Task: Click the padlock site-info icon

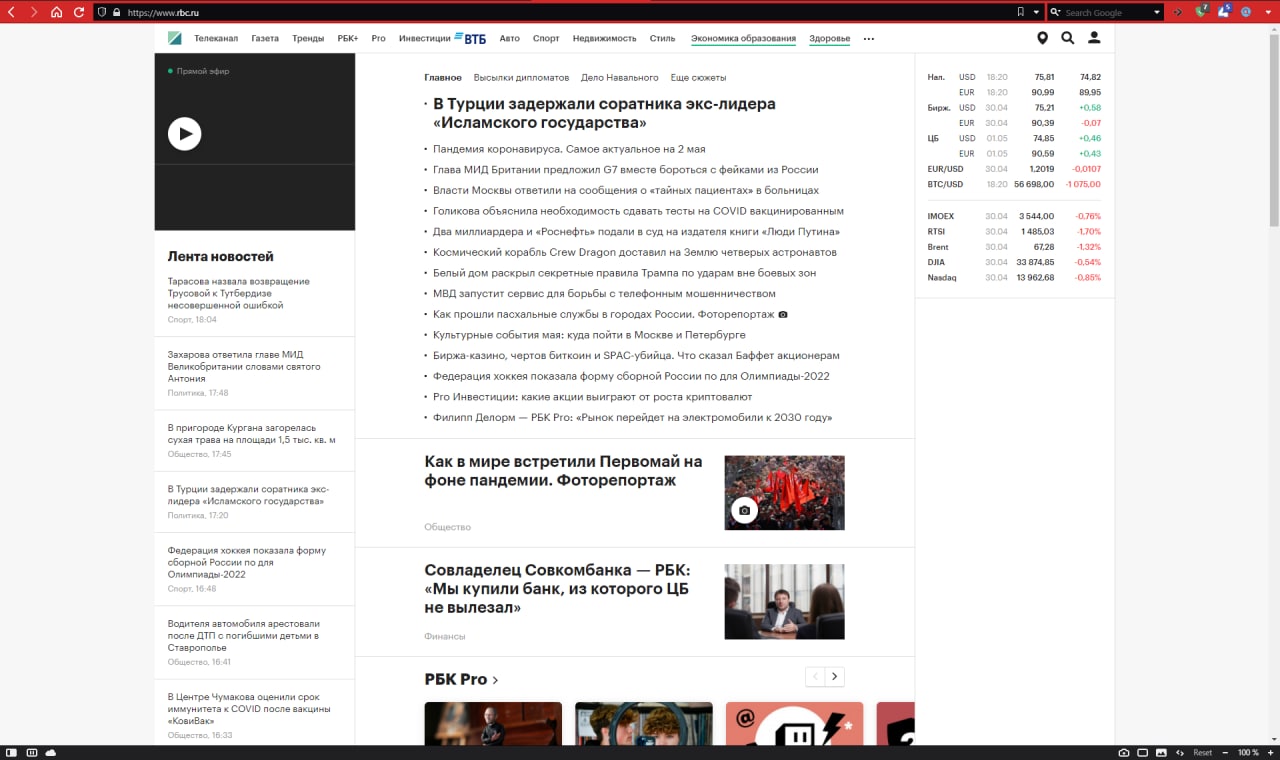Action: [x=117, y=12]
